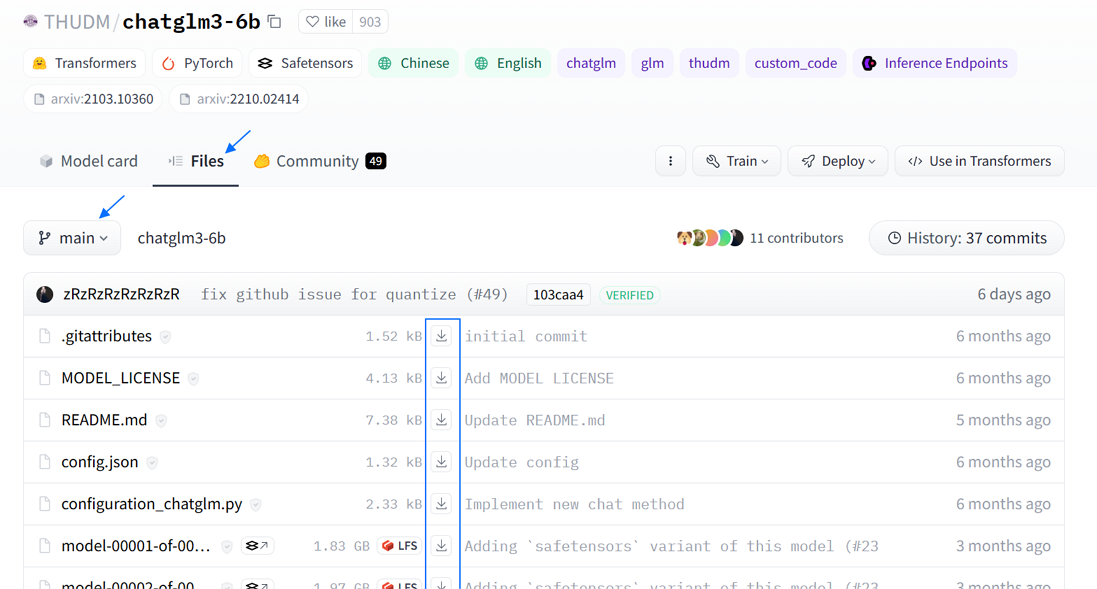Download the MODEL_LICENSE file
Screen dimensions: 1097x589
tap(441, 378)
